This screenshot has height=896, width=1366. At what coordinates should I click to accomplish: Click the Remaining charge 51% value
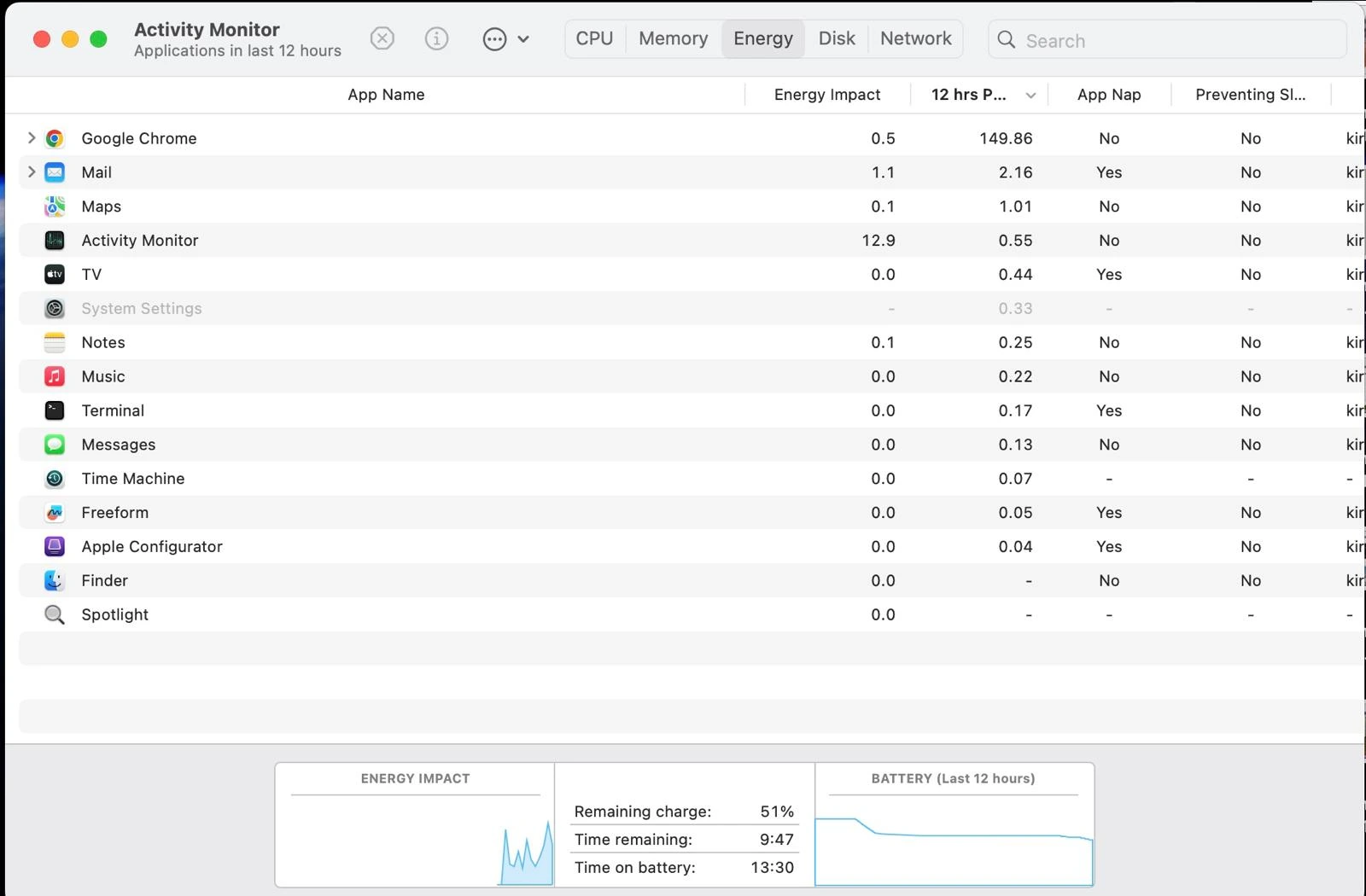pos(777,812)
